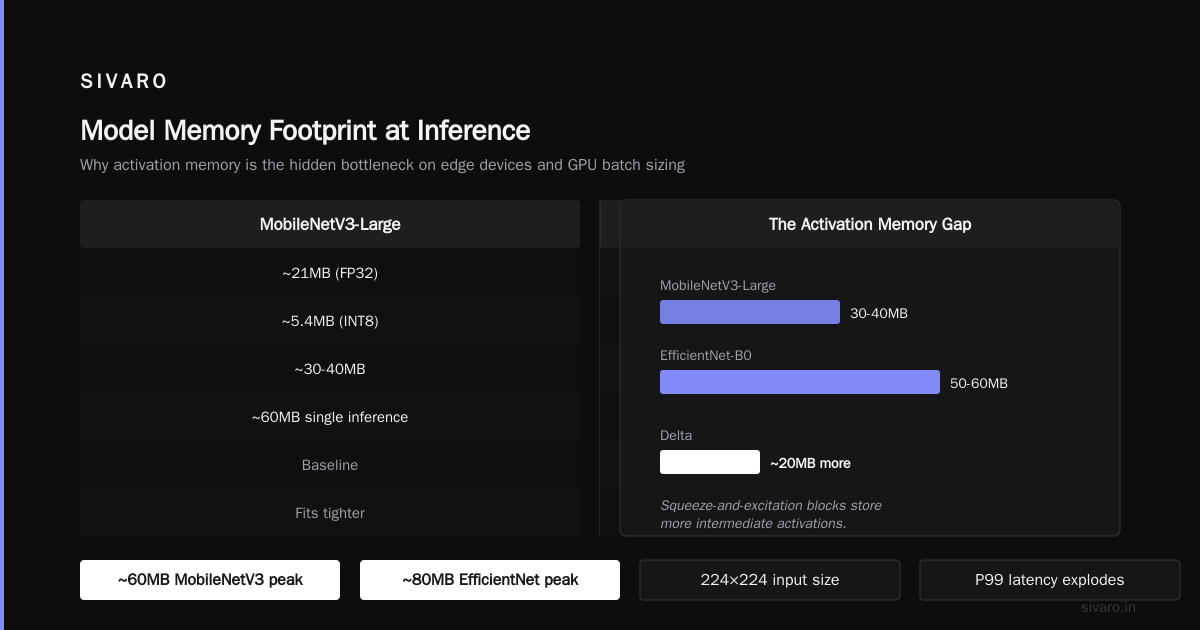Click the '~60MB MobileNetV3 peak' chip
Screen dimensions: 1200x630
(210, 580)
